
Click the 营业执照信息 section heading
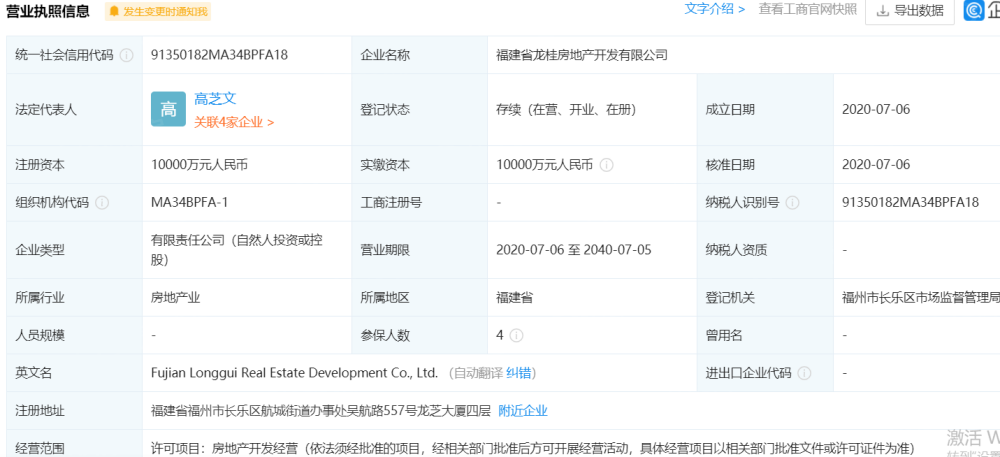coord(48,11)
